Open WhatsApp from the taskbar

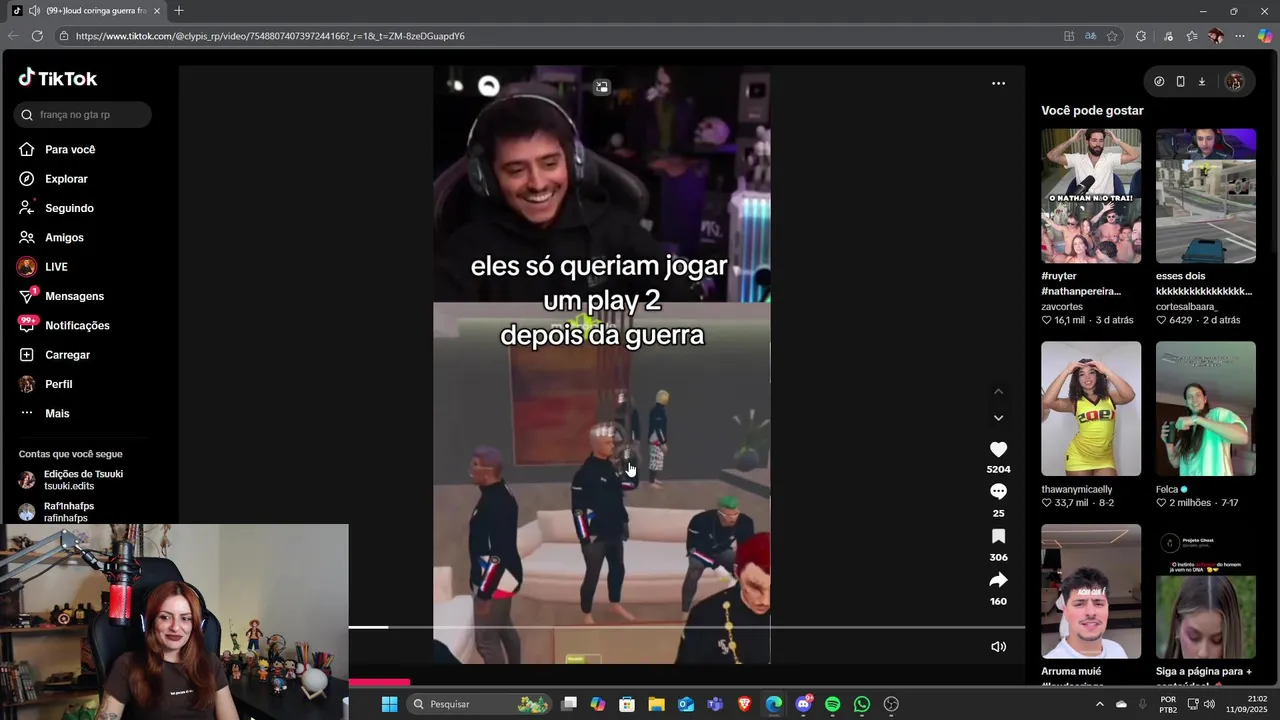(x=862, y=704)
